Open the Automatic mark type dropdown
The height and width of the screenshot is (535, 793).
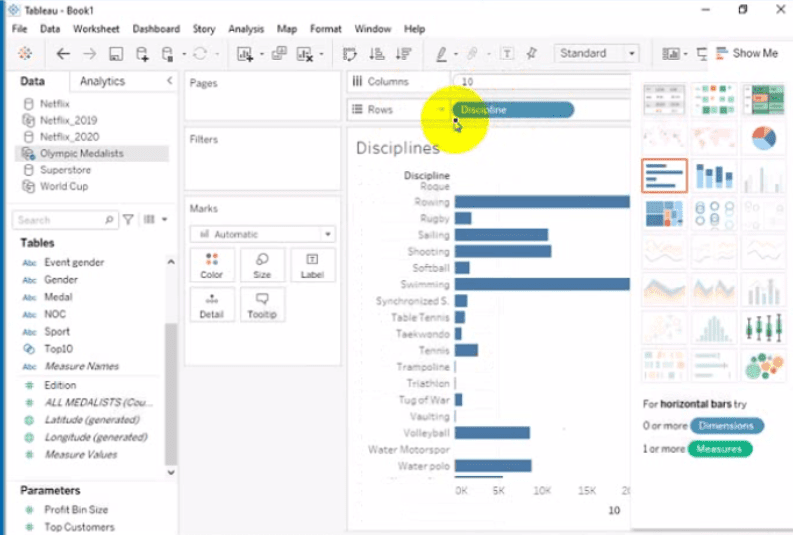click(263, 233)
